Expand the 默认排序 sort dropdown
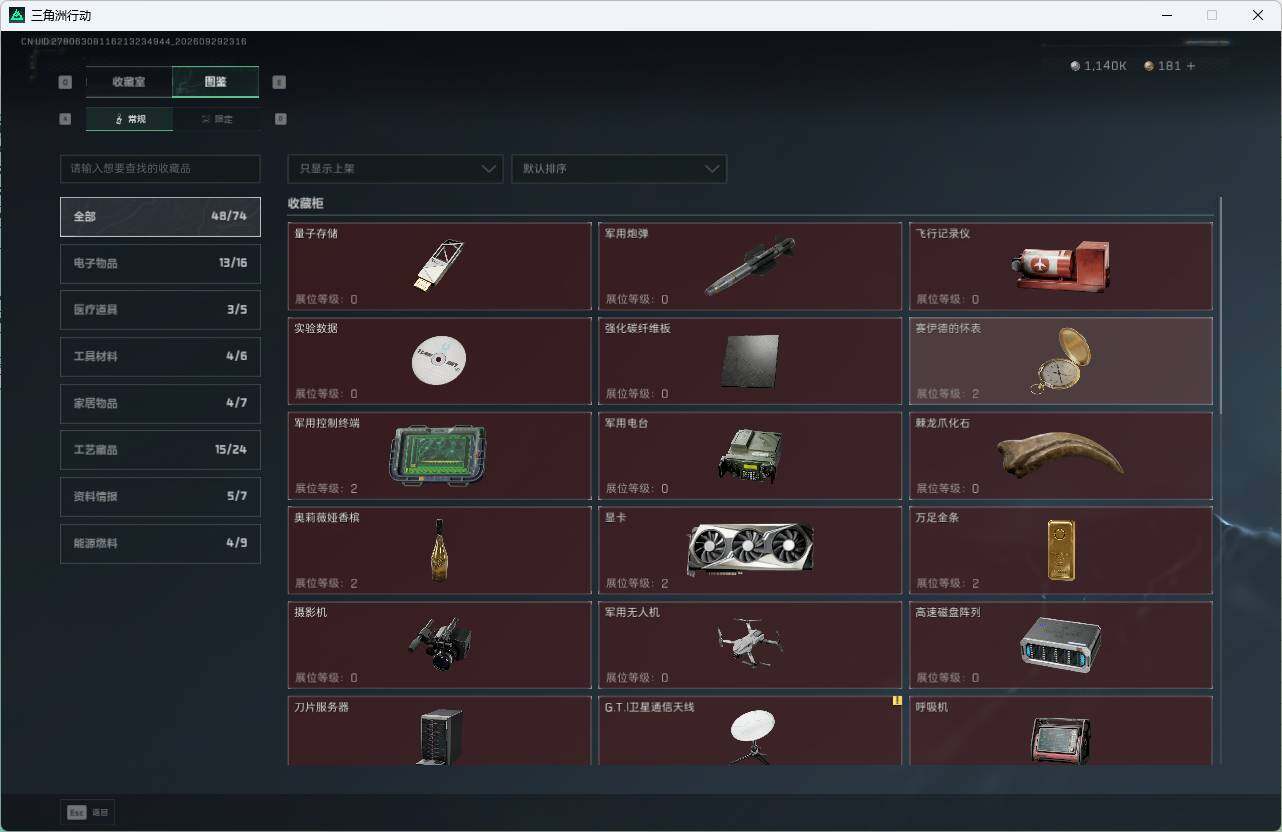Screen dimensions: 1282x832 click(619, 169)
